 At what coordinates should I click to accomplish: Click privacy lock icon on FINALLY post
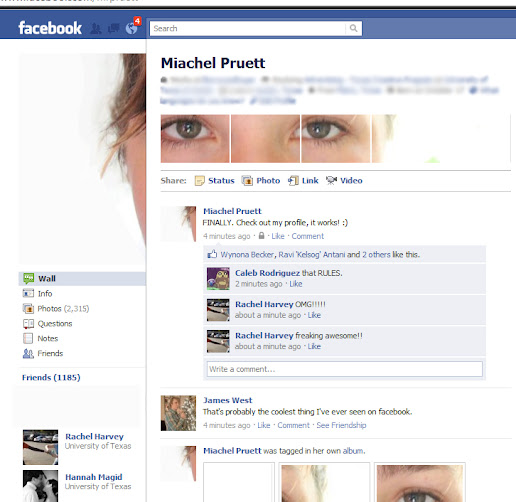(x=261, y=236)
